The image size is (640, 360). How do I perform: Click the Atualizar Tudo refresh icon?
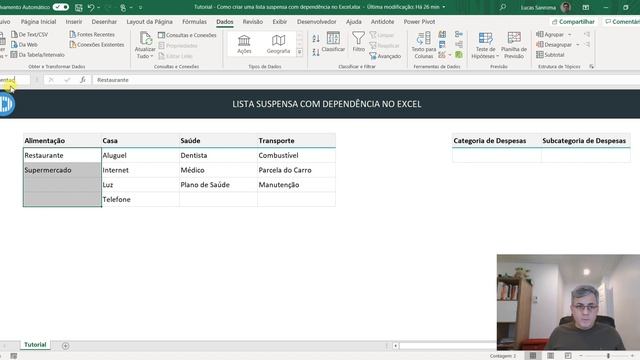click(145, 38)
